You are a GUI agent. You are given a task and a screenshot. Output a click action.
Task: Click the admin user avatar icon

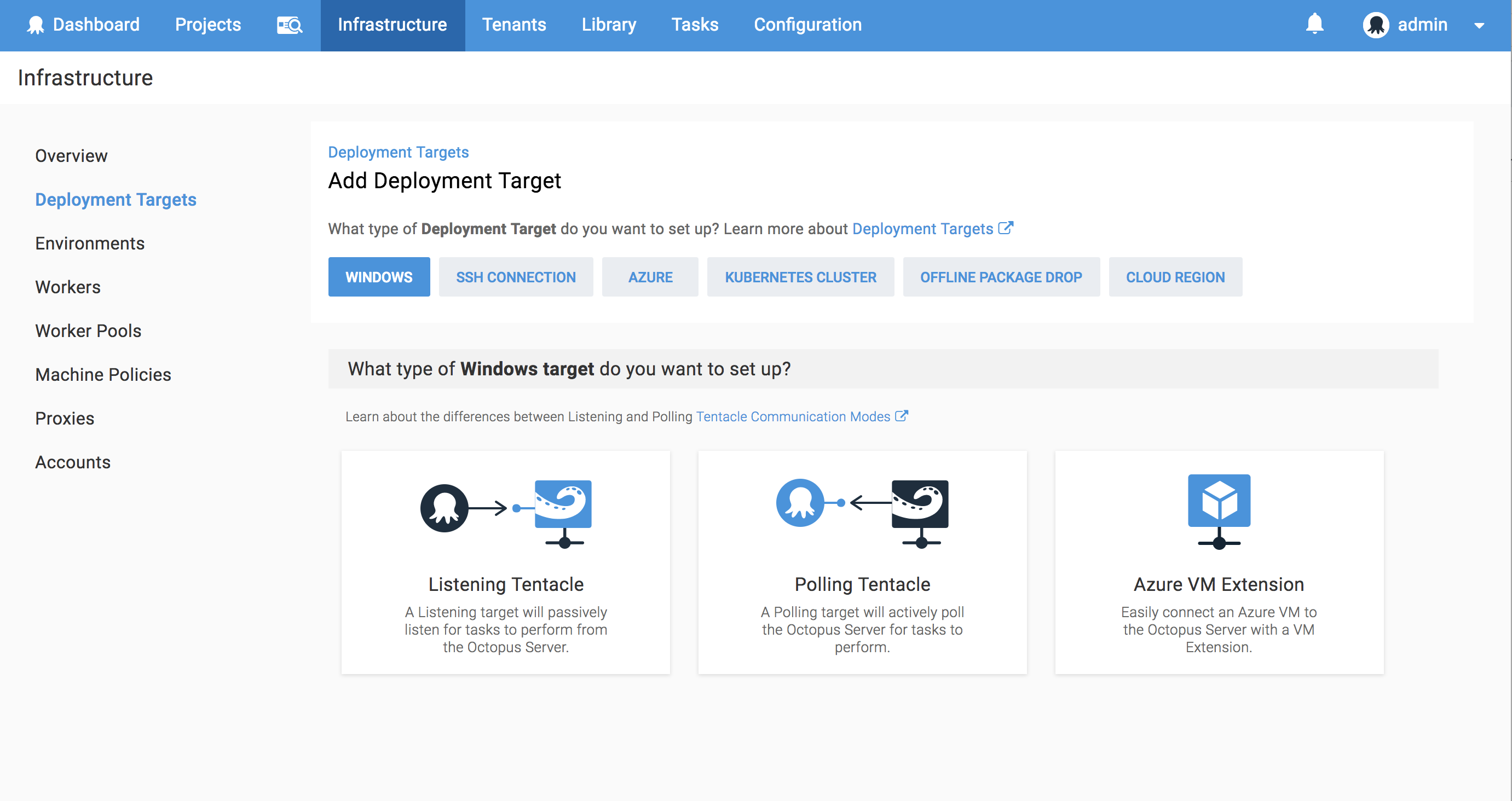tap(1375, 25)
